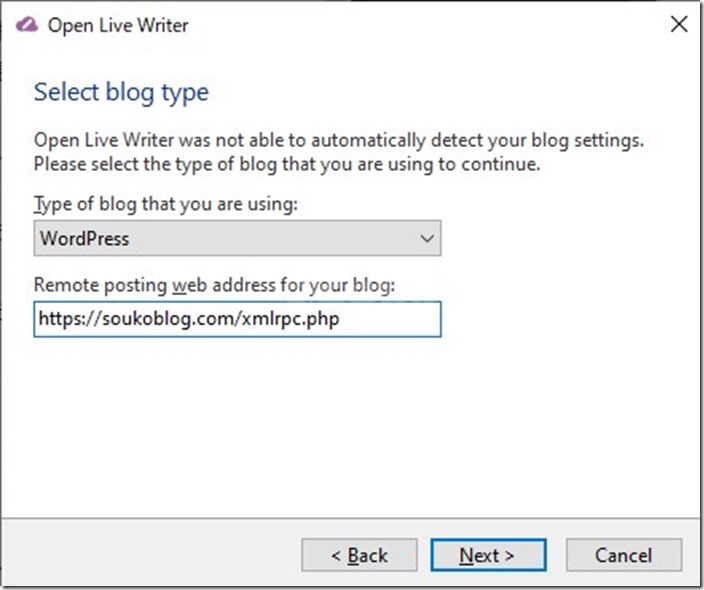Screen dimensions: 704x590
Task: Expand the blog type chevron arrow
Action: coord(427,238)
